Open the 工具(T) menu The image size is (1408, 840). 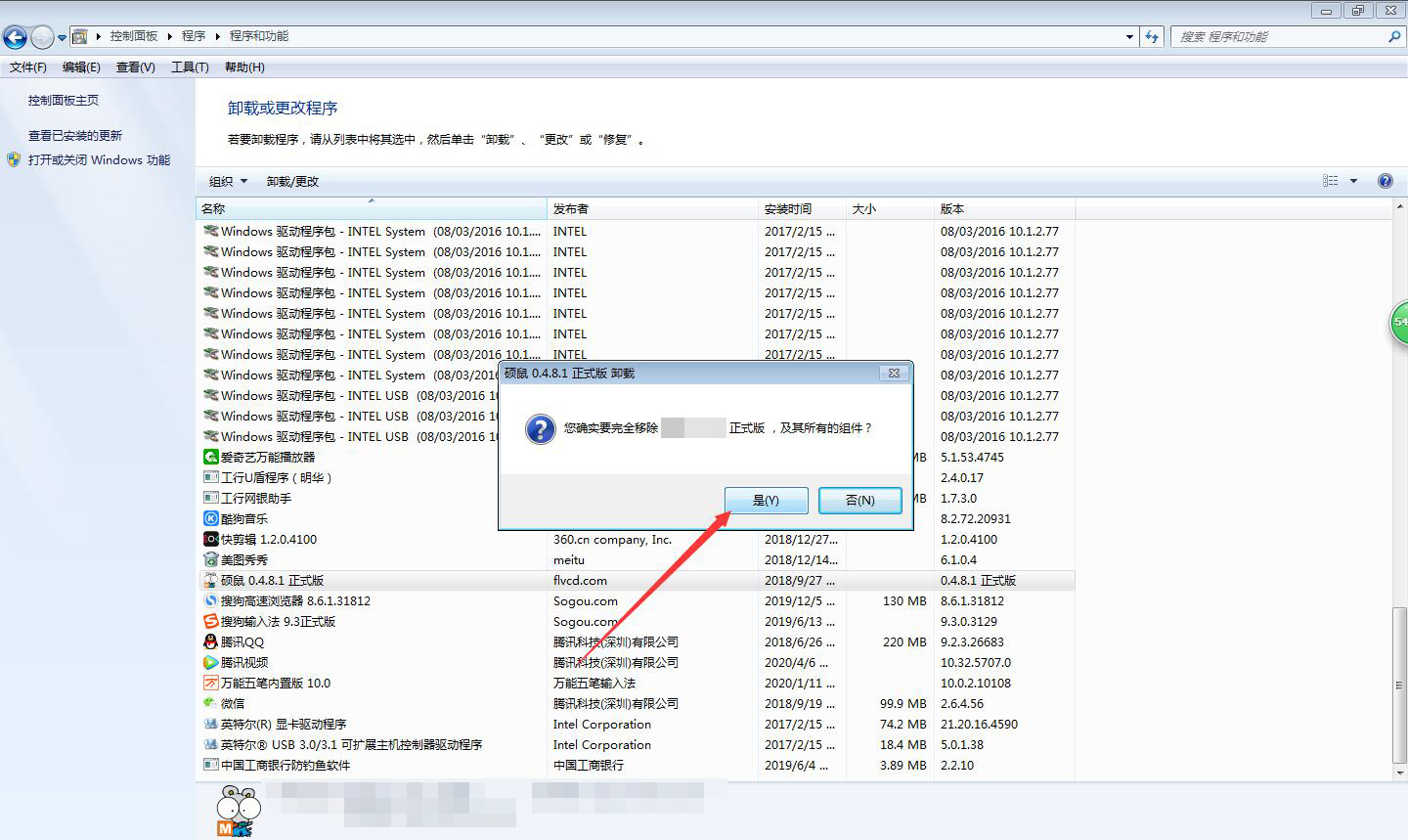pyautogui.click(x=190, y=67)
